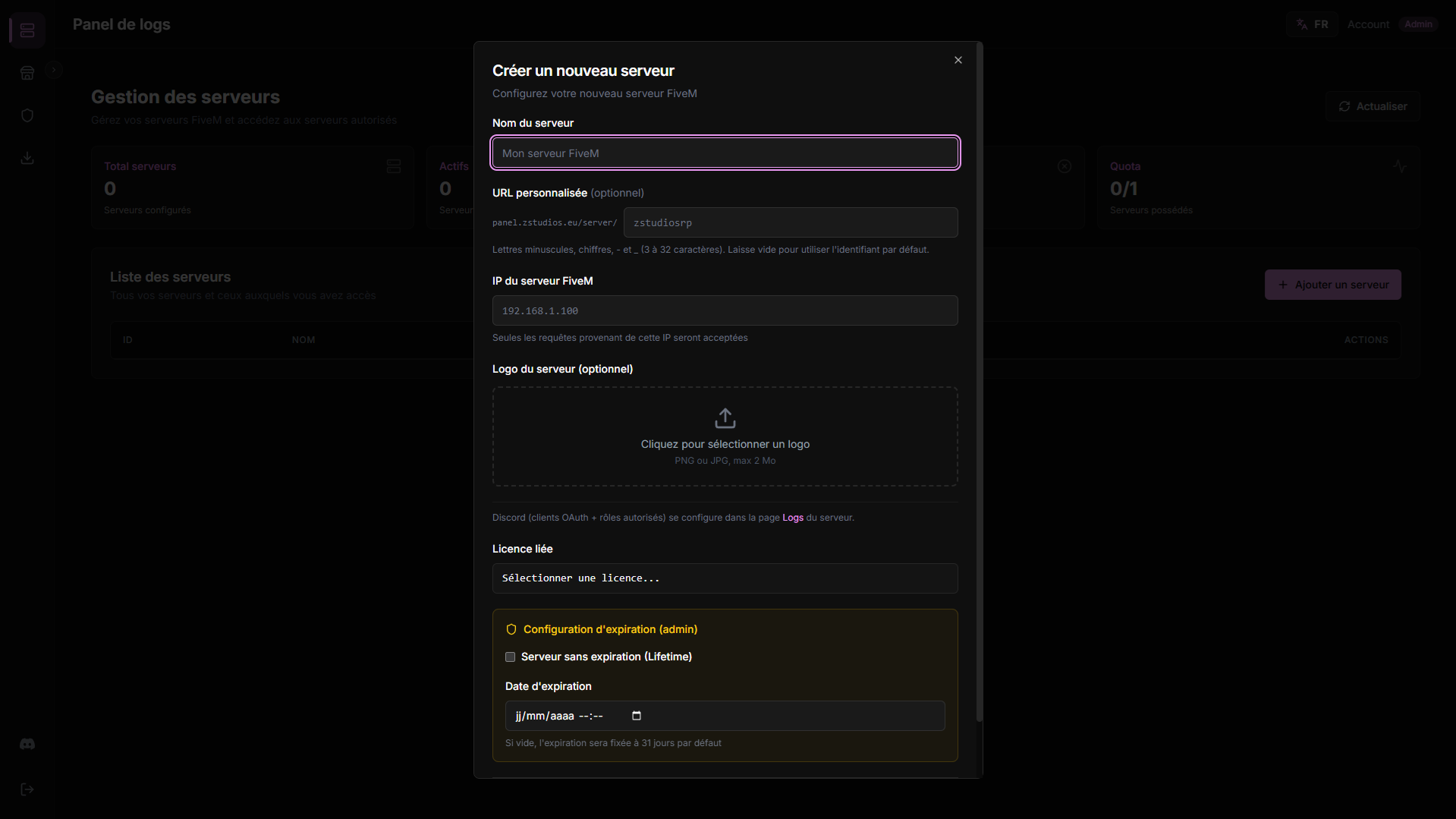The width and height of the screenshot is (1456, 819).
Task: Open the download icon in the sidebar
Action: 27,158
